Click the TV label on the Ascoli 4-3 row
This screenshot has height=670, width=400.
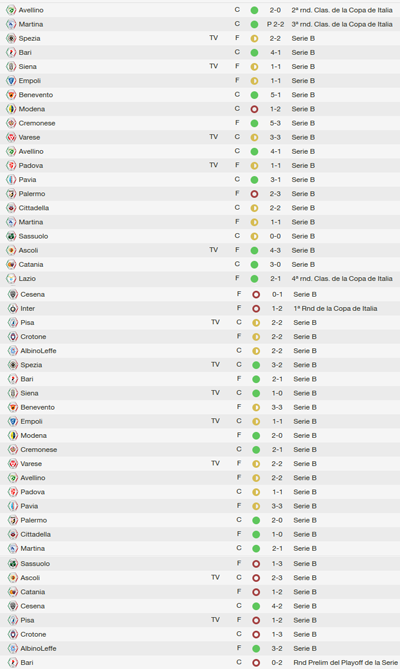point(214,250)
